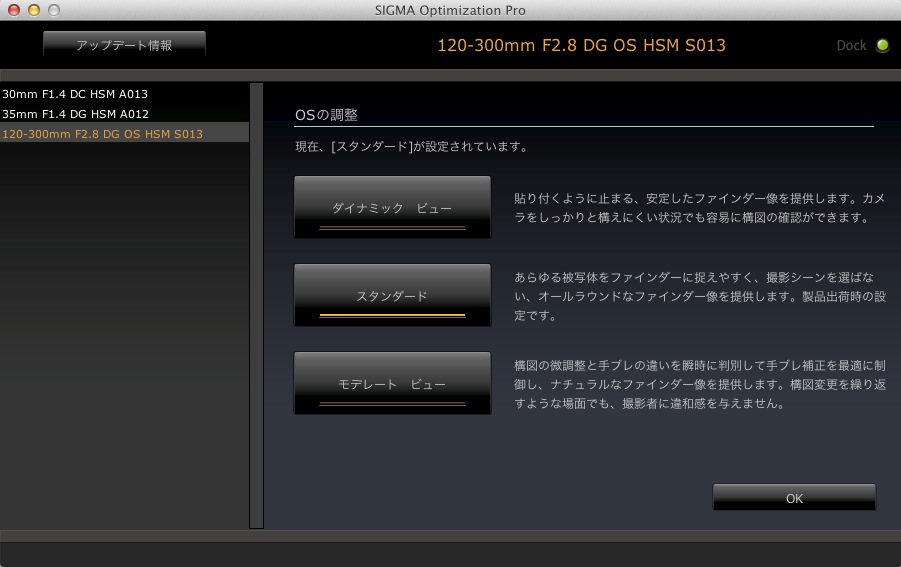Click the Dock label text
This screenshot has width=901, height=567.
[851, 45]
